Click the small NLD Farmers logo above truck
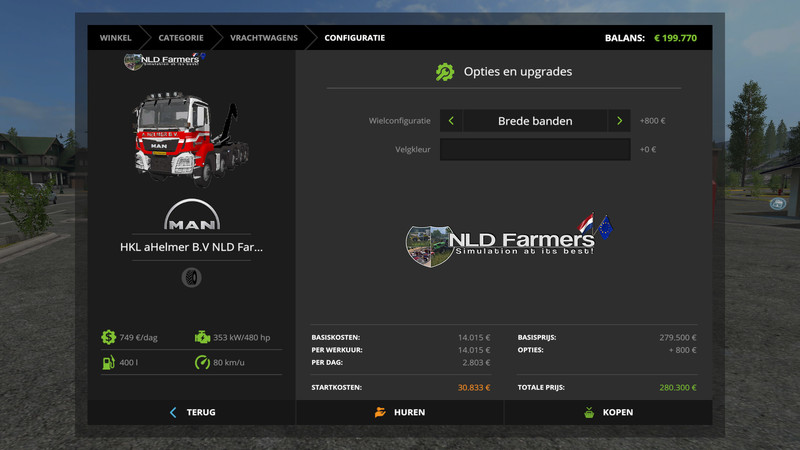 (x=164, y=62)
